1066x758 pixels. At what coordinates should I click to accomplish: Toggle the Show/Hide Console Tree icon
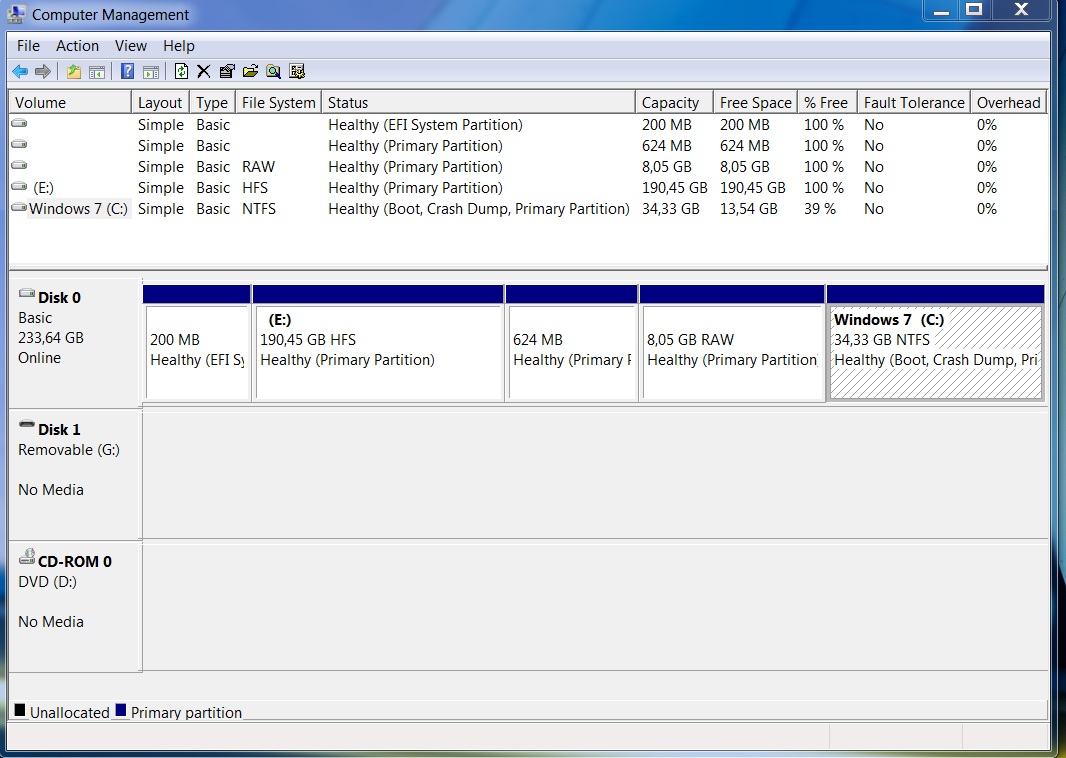point(97,71)
